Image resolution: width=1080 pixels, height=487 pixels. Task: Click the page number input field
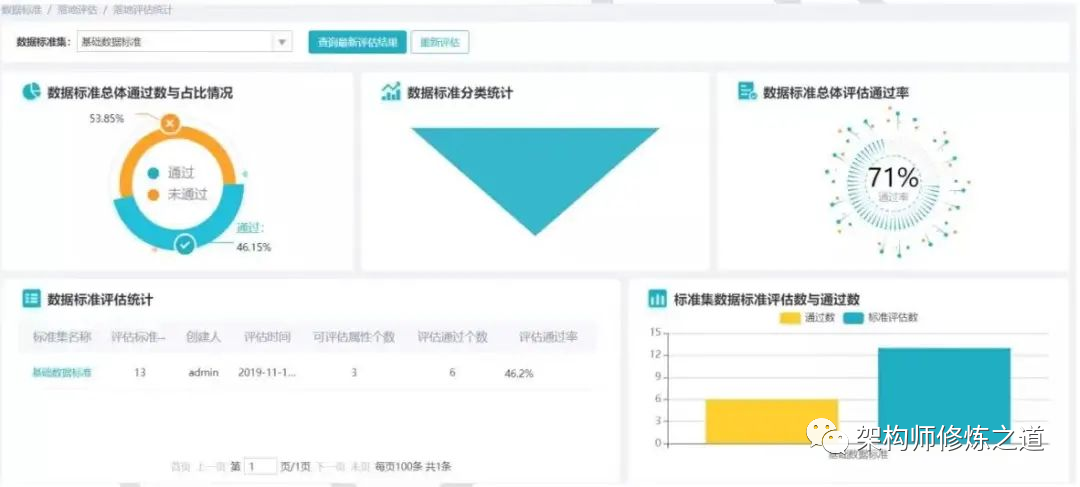(x=260, y=466)
